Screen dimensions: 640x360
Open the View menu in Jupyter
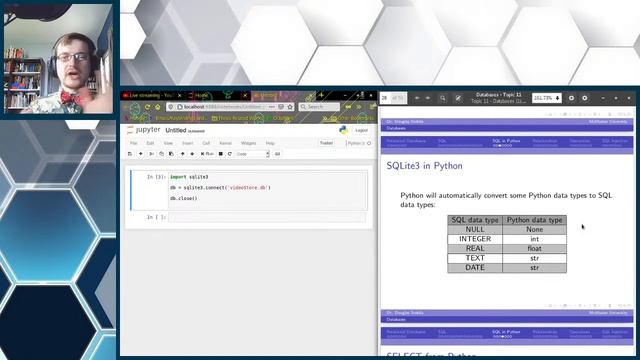tap(168, 143)
